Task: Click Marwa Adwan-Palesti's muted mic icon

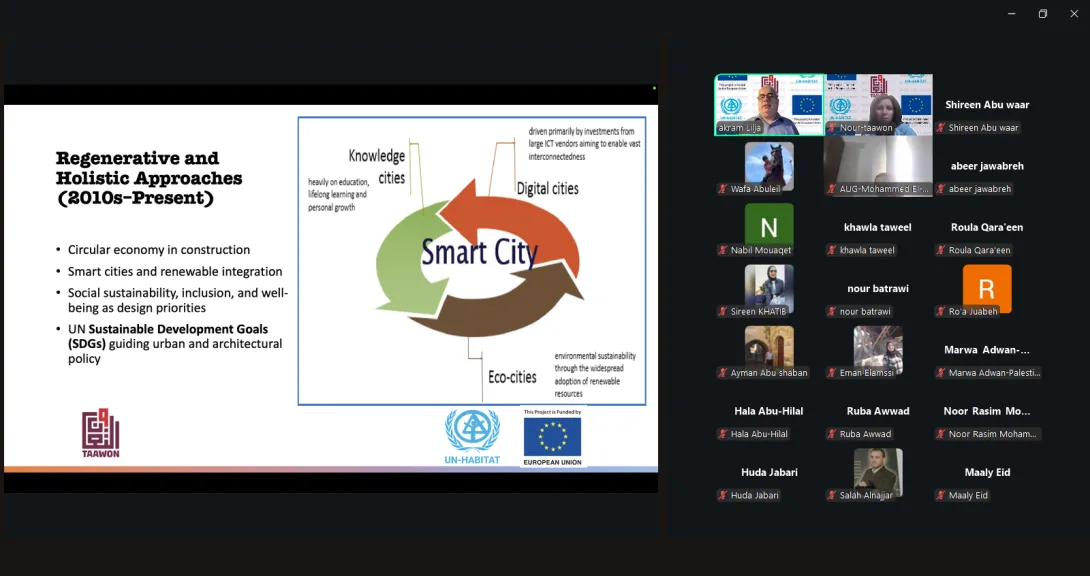Action: pos(941,373)
